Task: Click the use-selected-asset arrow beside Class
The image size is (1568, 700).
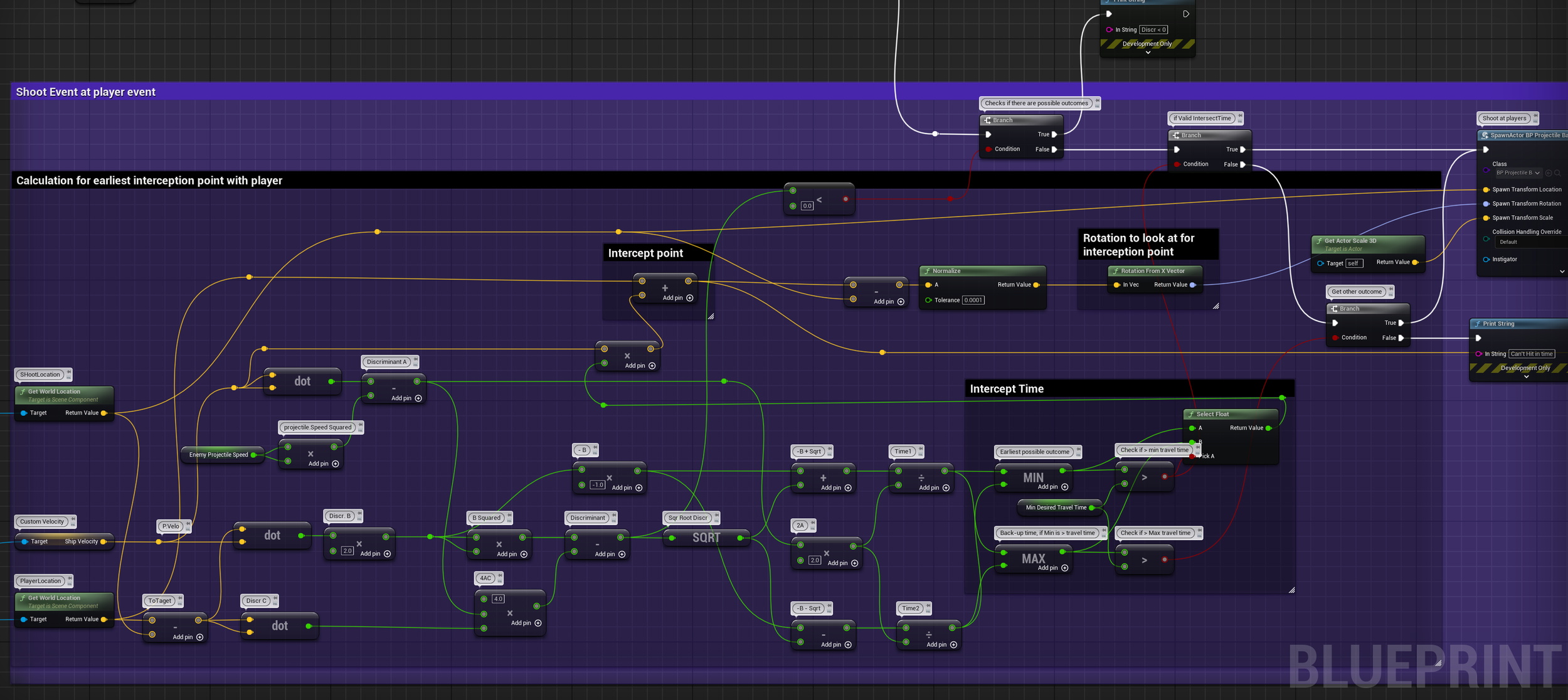Action: coord(1549,173)
